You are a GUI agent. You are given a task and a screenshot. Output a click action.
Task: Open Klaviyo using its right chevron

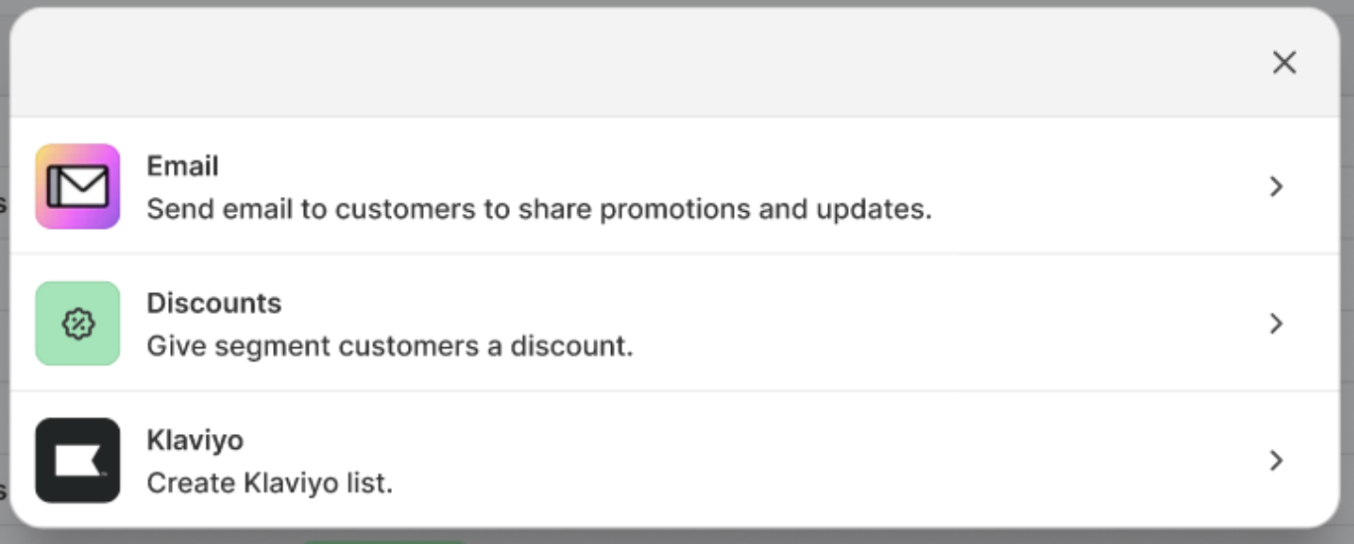coord(1276,460)
